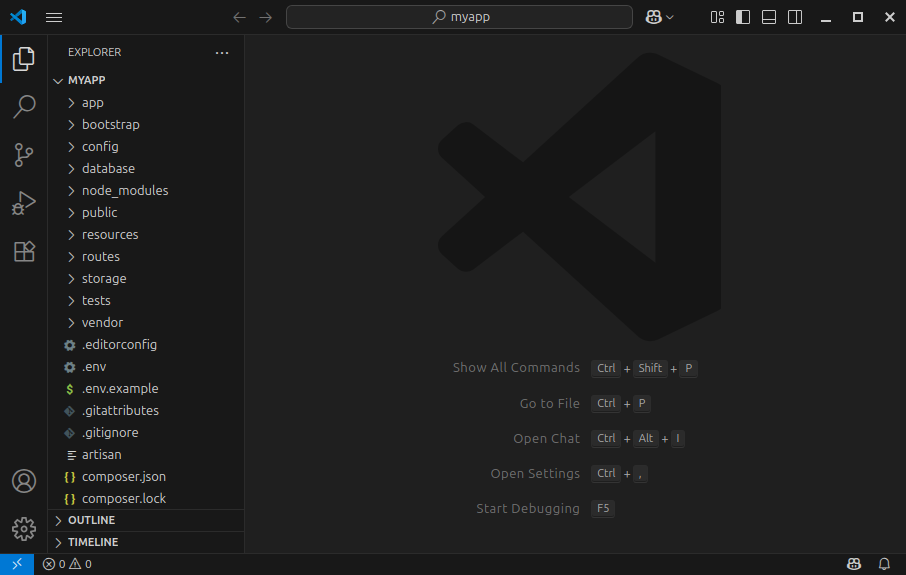This screenshot has height=575, width=906.
Task: Expand the public folder
Action: (x=146, y=213)
